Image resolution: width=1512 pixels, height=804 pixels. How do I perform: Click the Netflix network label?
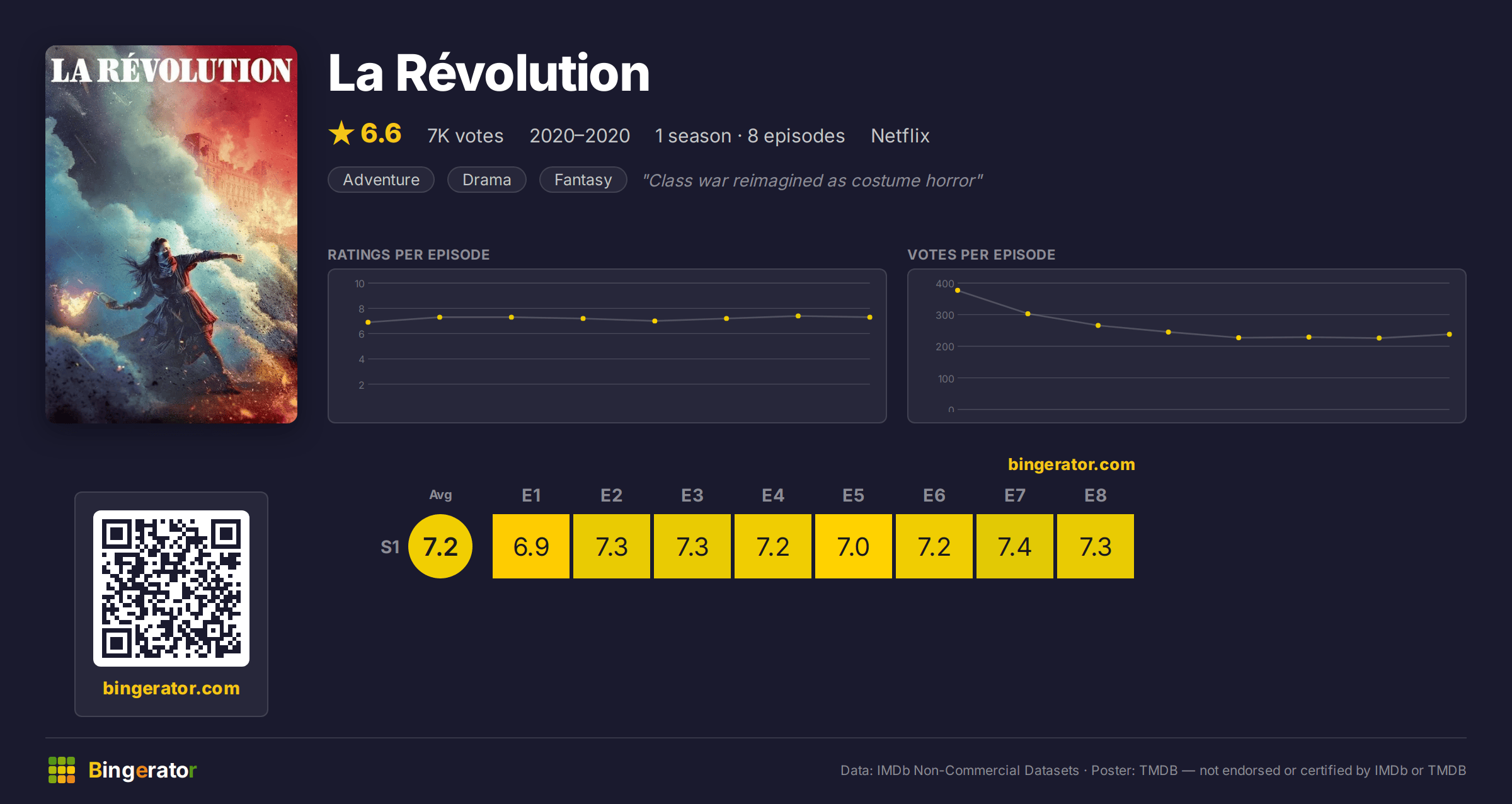[x=900, y=135]
